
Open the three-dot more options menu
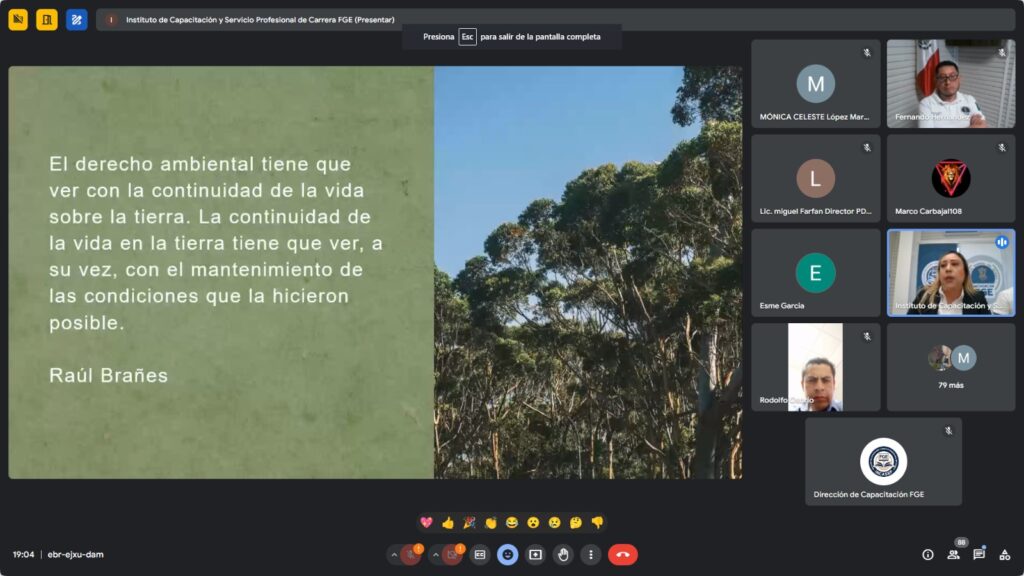(x=591, y=554)
